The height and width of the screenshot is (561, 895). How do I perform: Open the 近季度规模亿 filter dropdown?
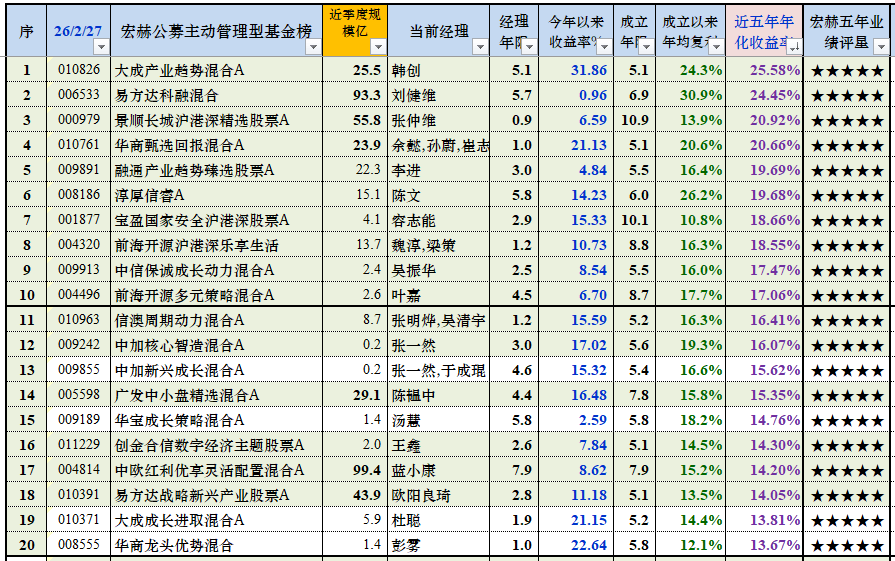[x=378, y=46]
